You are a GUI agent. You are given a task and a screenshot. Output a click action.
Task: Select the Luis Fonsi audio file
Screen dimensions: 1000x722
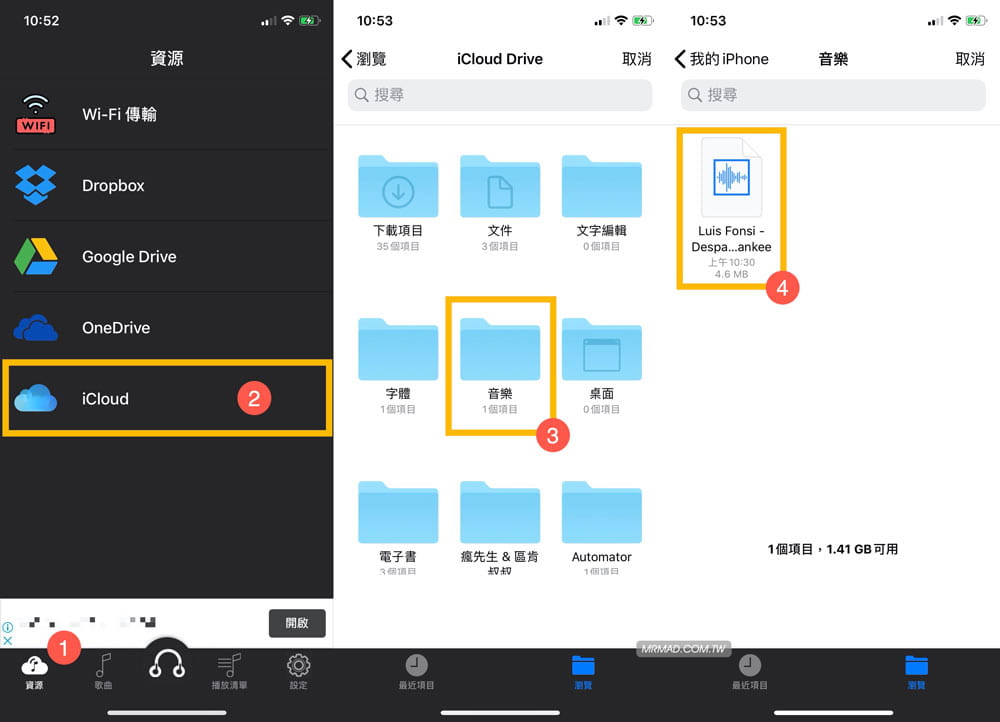click(x=732, y=209)
